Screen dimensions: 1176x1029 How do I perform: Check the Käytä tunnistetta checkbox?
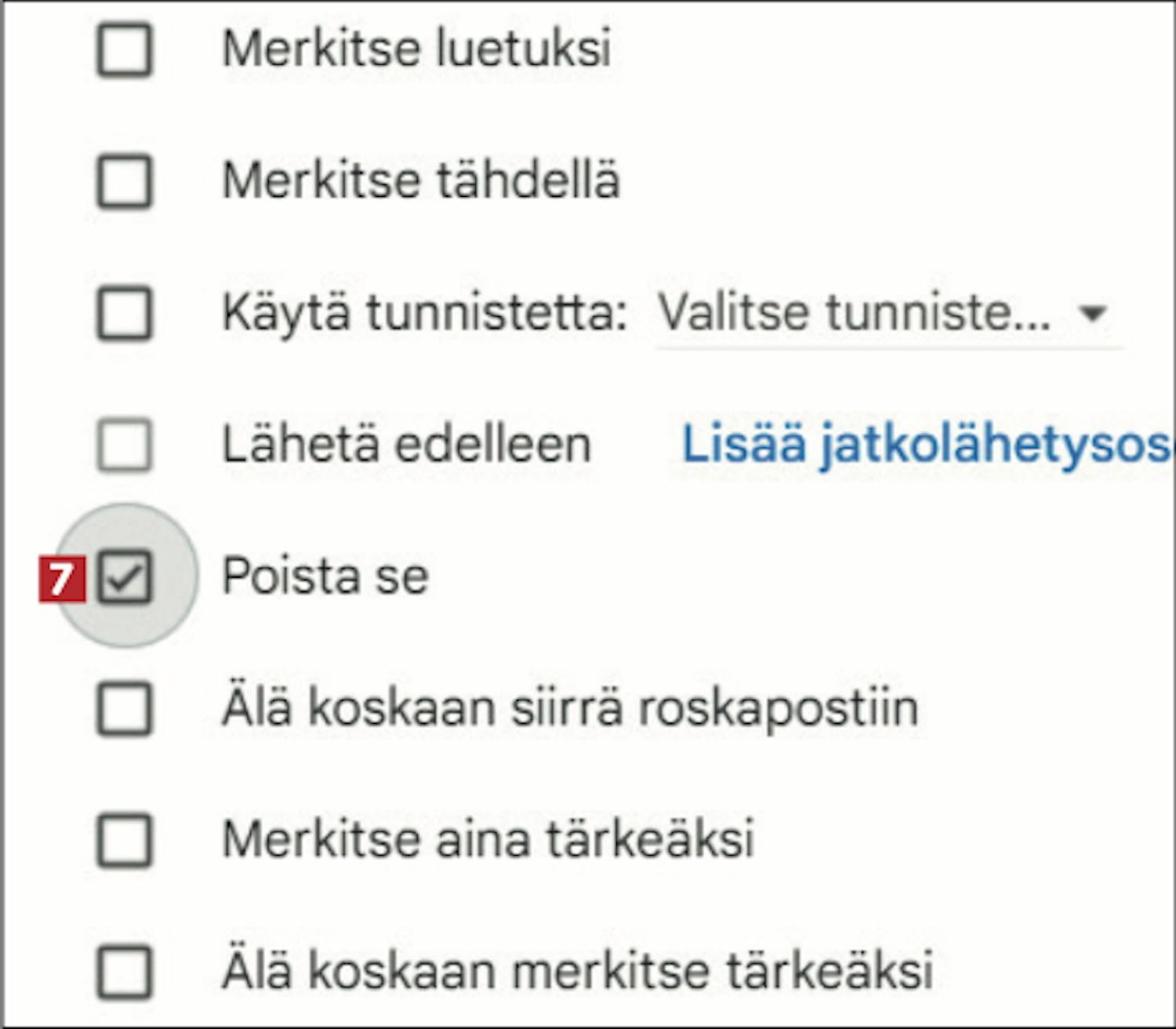[x=124, y=313]
